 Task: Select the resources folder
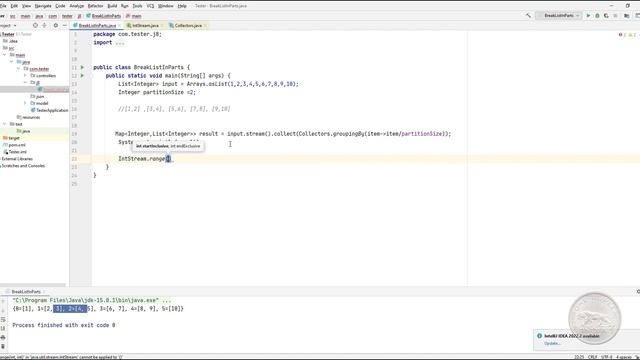(28, 117)
